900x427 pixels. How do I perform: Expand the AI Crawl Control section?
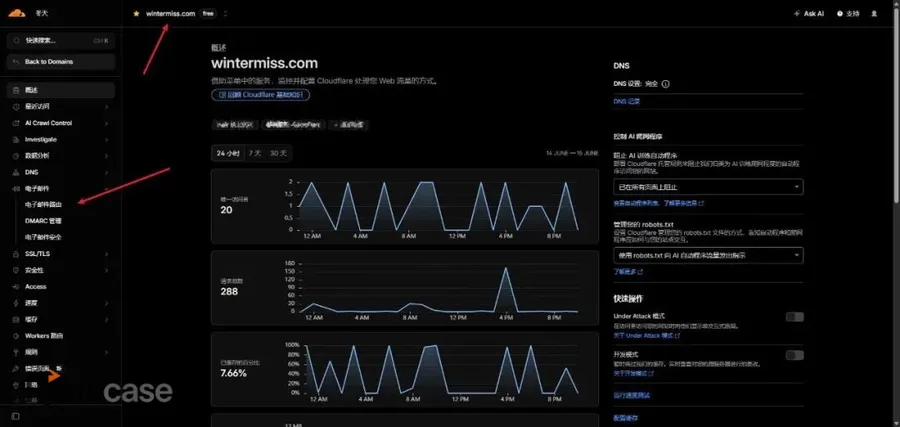[107, 123]
